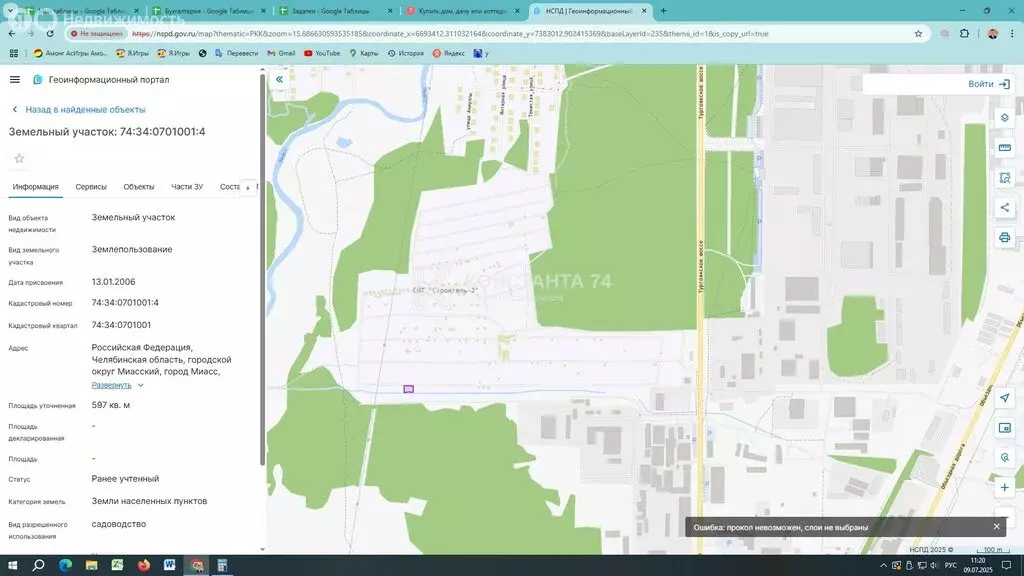Switch to the Купить дом, дачу tab

click(x=462, y=11)
